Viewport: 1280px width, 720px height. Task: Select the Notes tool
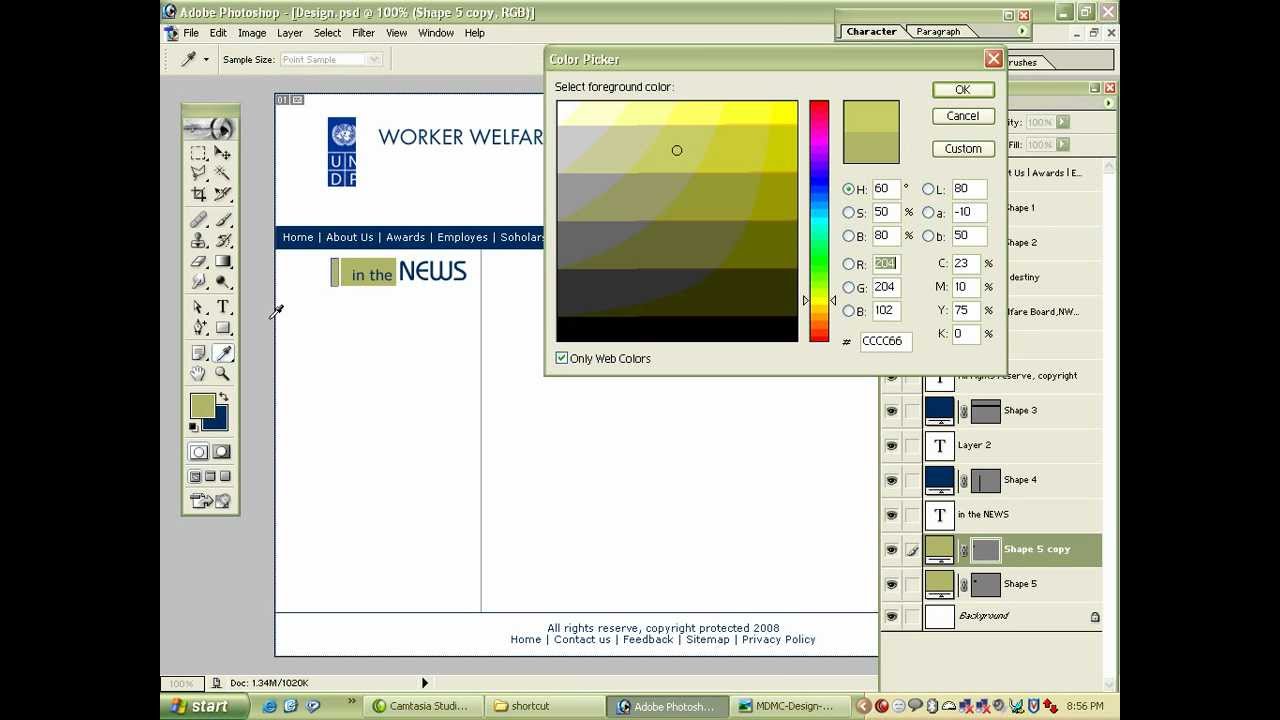pyautogui.click(x=198, y=353)
